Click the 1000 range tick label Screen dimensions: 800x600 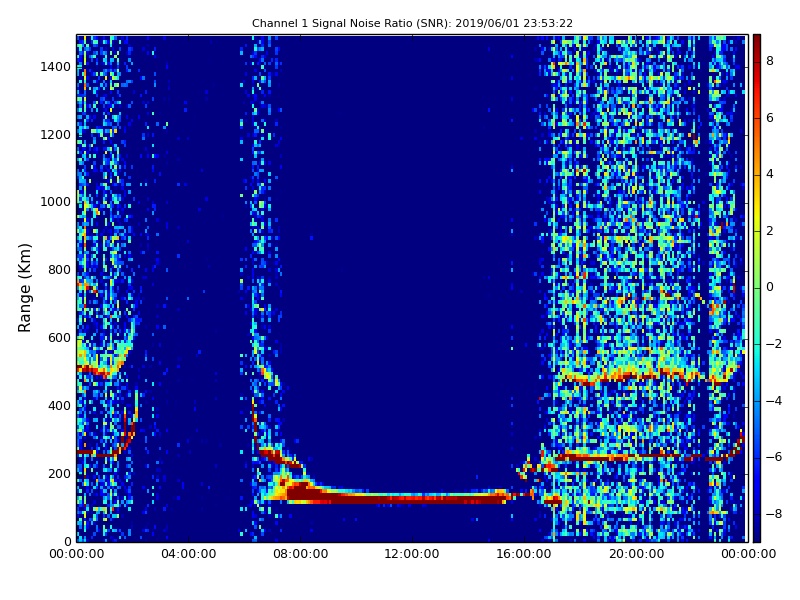[x=56, y=202]
